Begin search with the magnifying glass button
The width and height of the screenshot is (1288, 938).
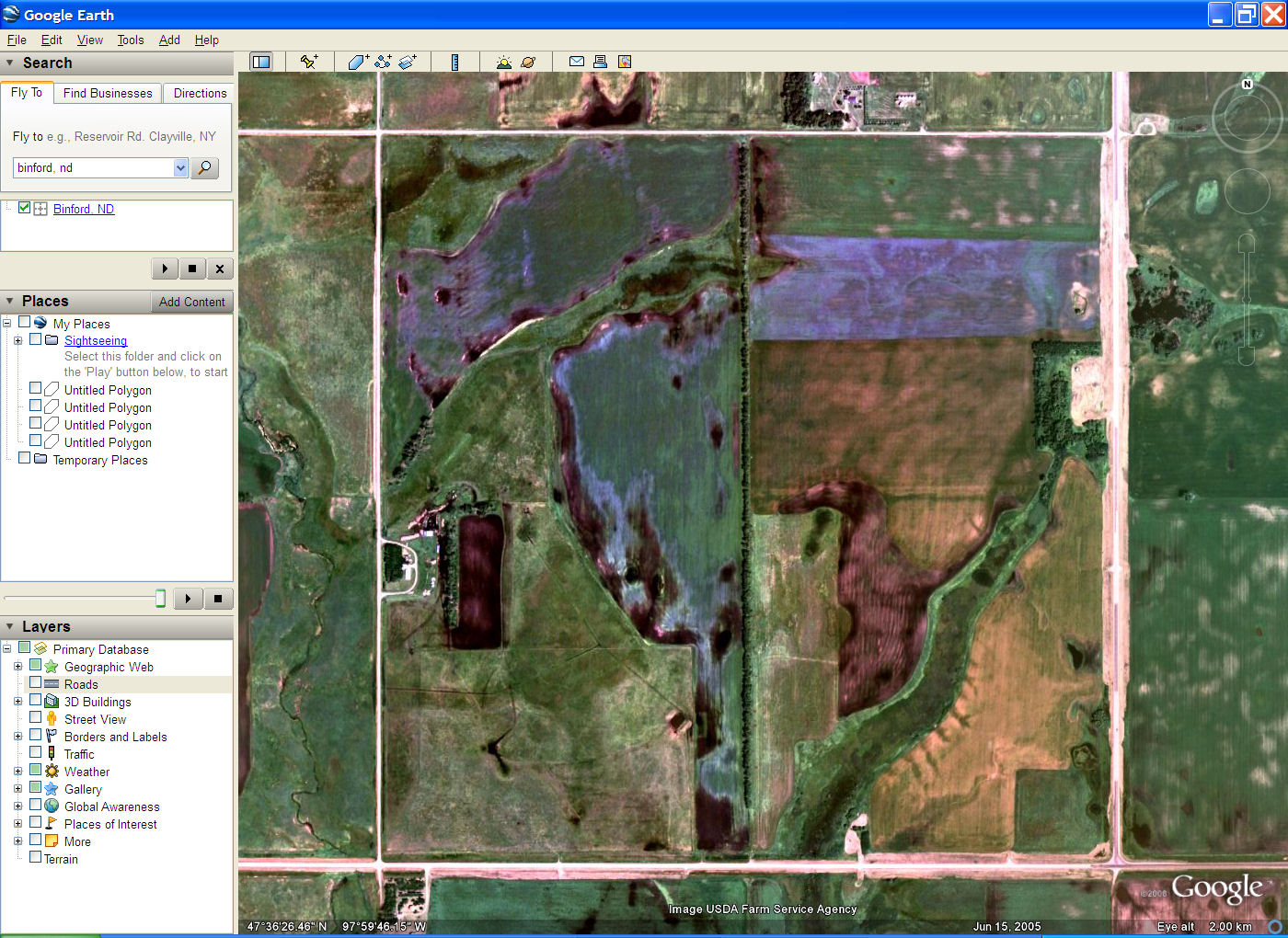tap(204, 167)
